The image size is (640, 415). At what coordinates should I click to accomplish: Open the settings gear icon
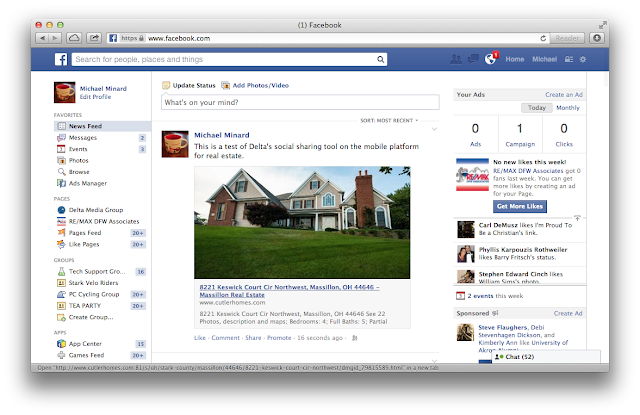tap(583, 60)
